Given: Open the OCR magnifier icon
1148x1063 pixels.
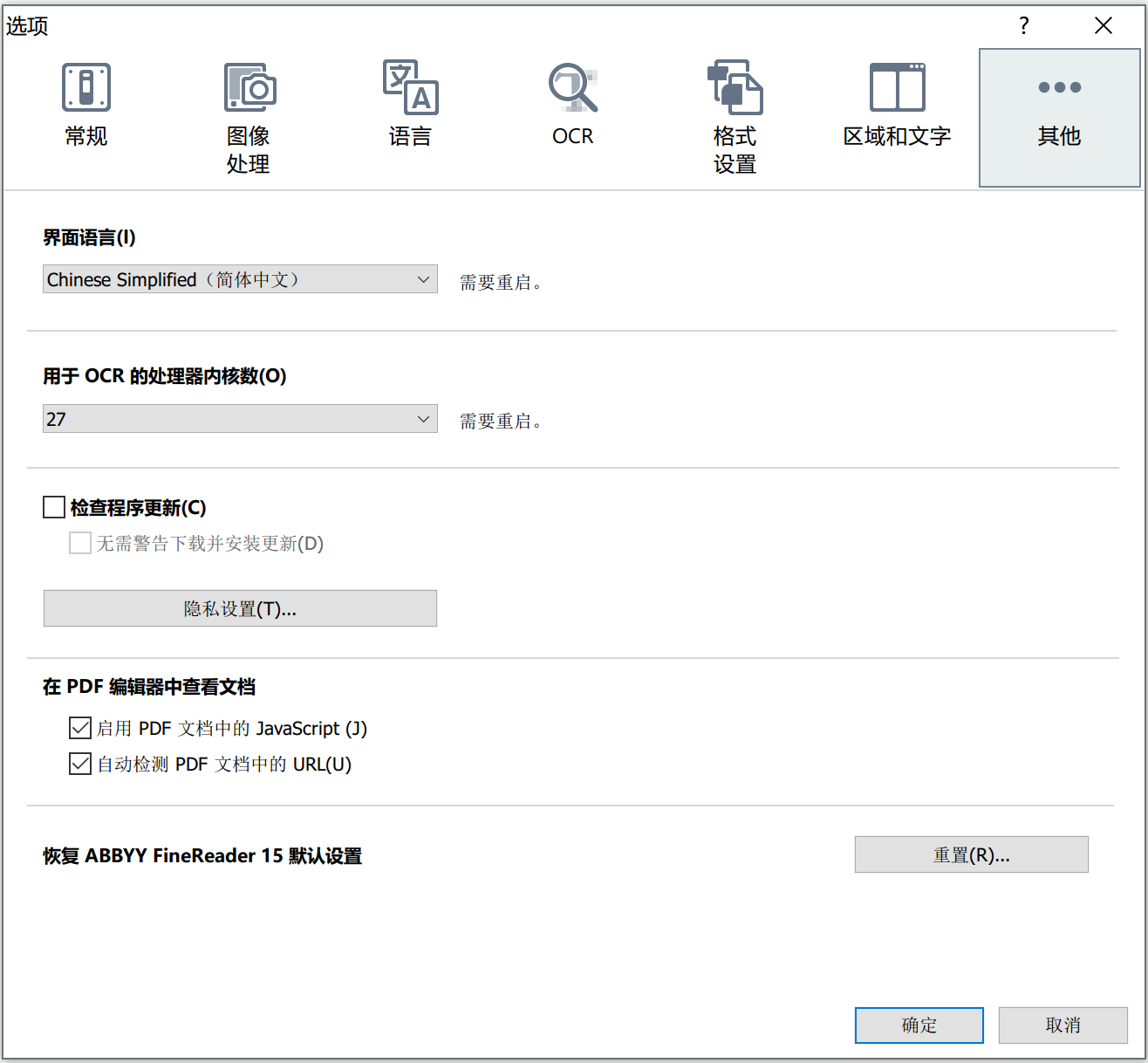Looking at the screenshot, I should click(573, 87).
